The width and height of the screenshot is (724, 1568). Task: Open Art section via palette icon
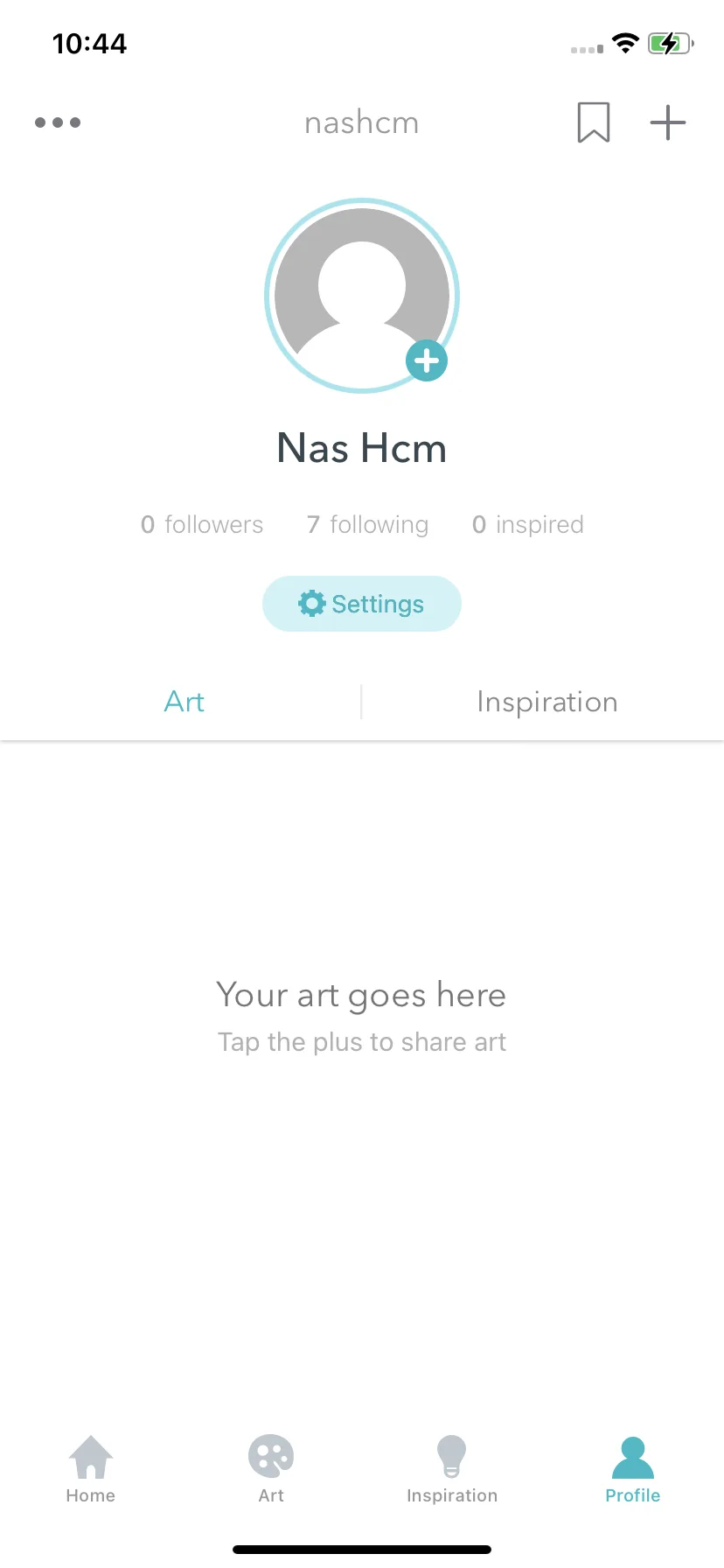[x=271, y=1456]
